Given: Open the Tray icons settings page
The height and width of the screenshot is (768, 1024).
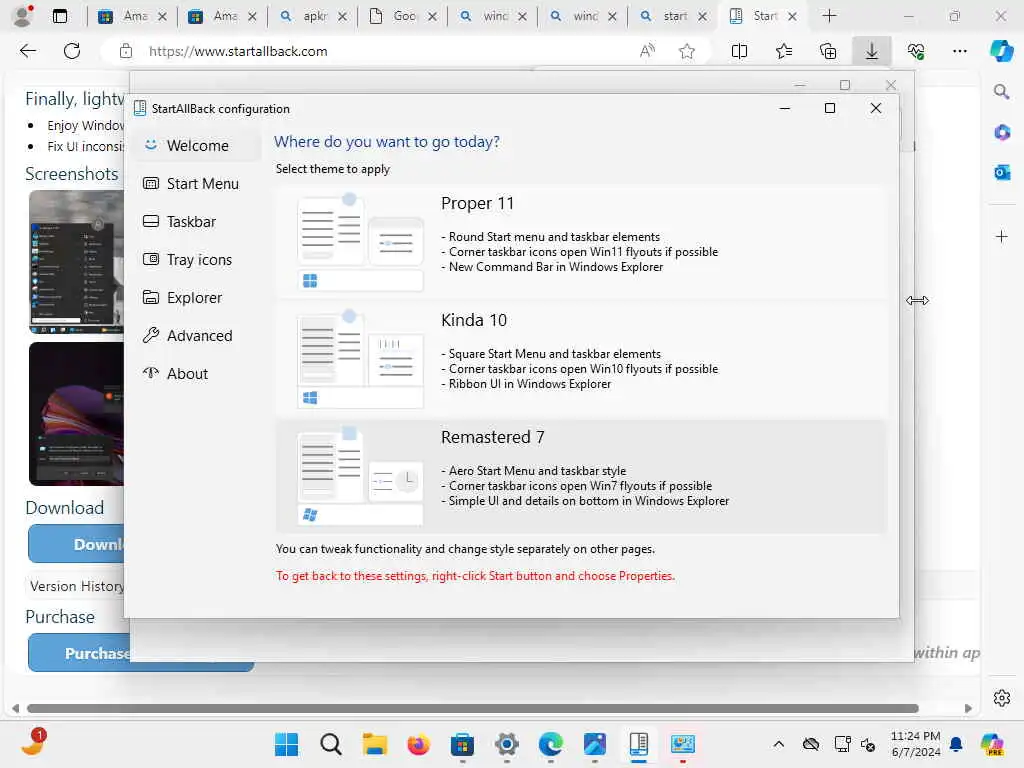Looking at the screenshot, I should 197,259.
